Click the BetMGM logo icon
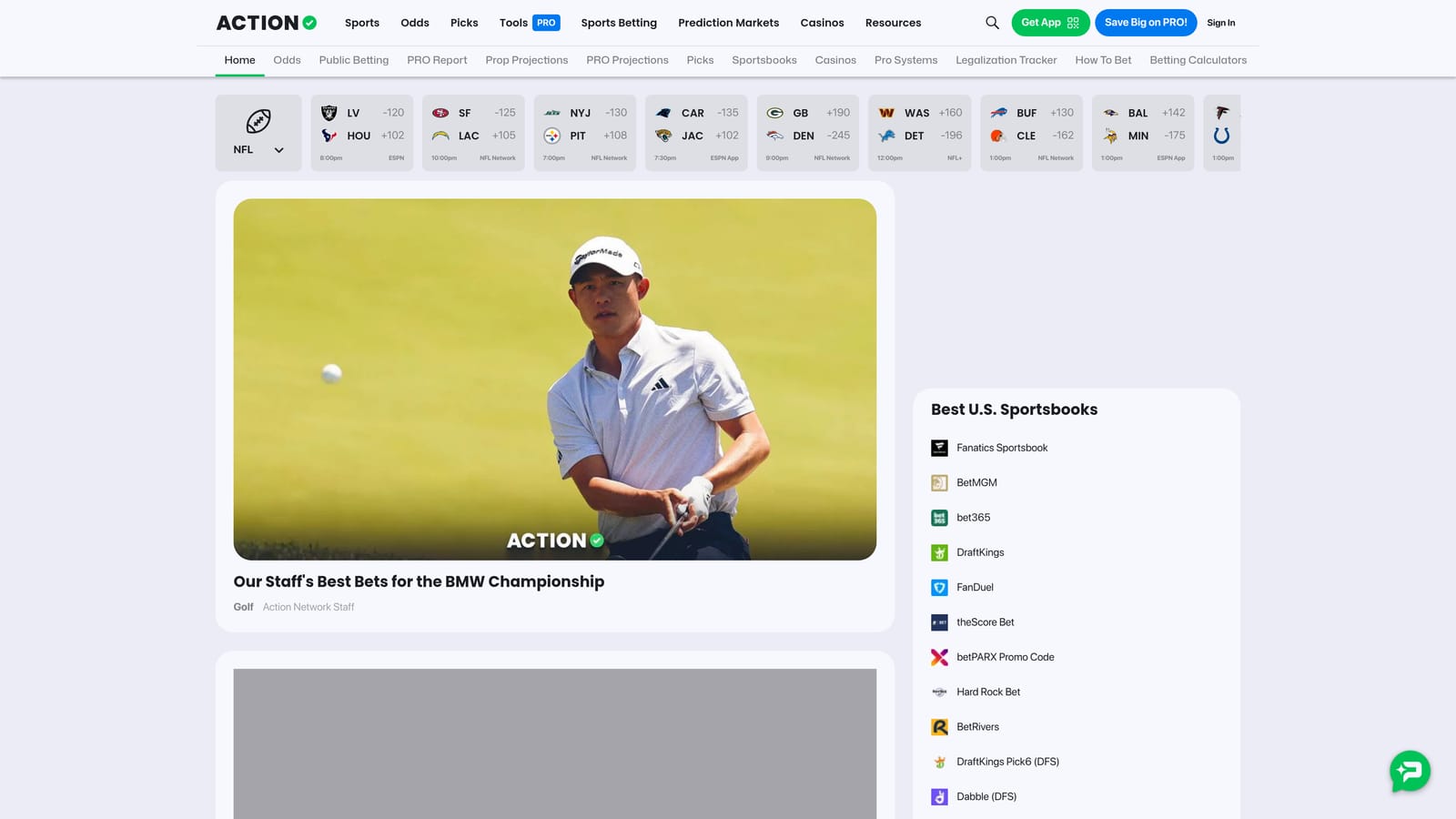This screenshot has height=819, width=1456. [x=939, y=482]
